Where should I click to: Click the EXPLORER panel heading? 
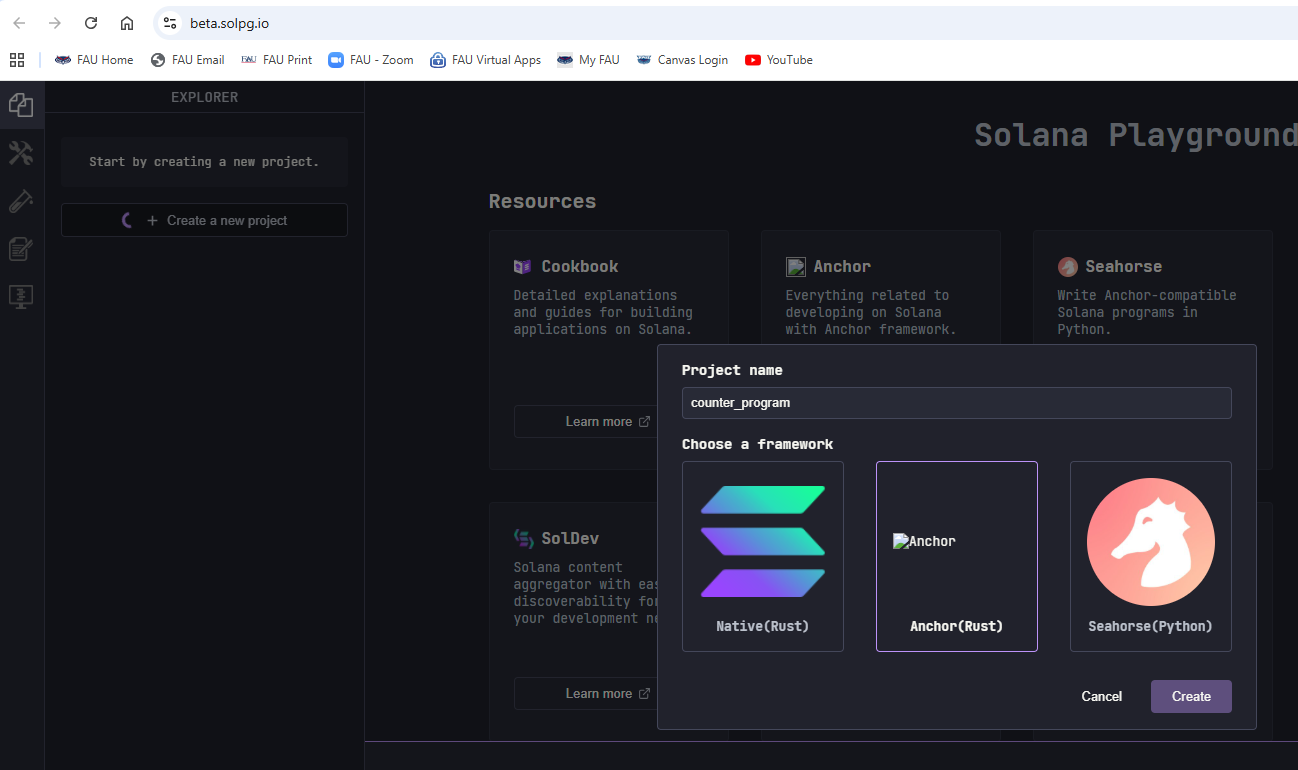[x=204, y=97]
